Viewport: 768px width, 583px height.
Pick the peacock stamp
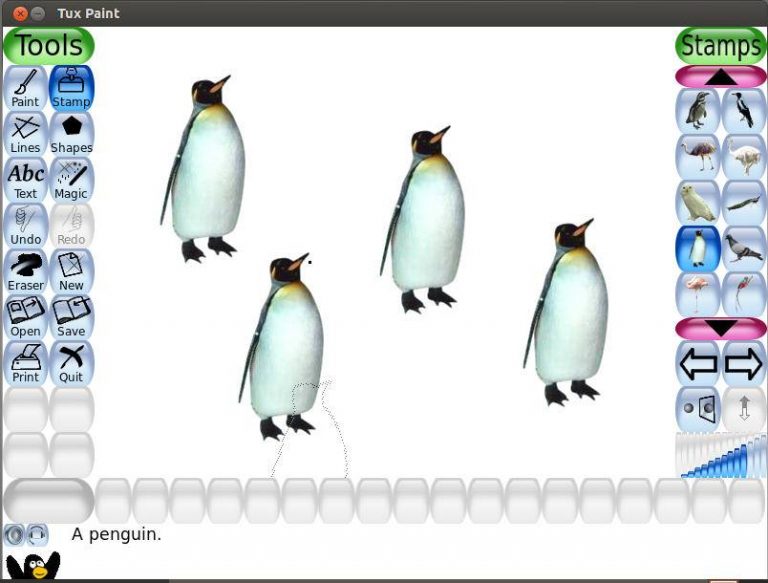click(744, 203)
